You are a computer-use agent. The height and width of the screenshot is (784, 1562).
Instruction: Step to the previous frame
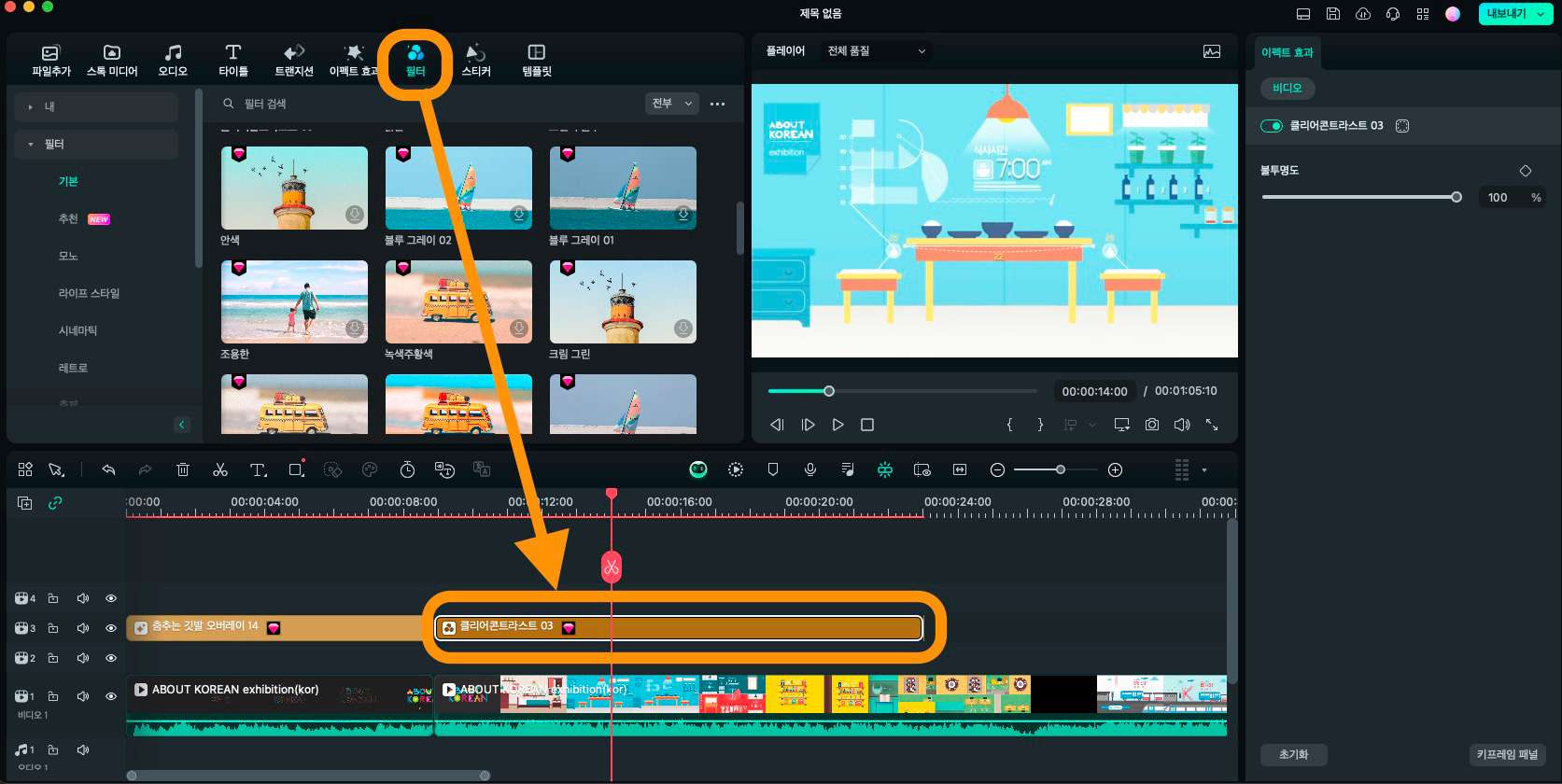click(x=777, y=425)
